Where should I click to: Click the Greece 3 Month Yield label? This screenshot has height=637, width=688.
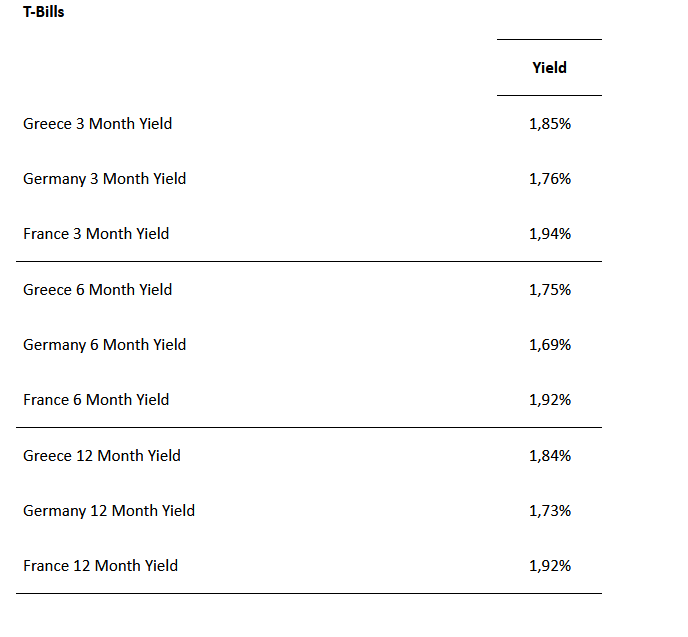point(97,124)
